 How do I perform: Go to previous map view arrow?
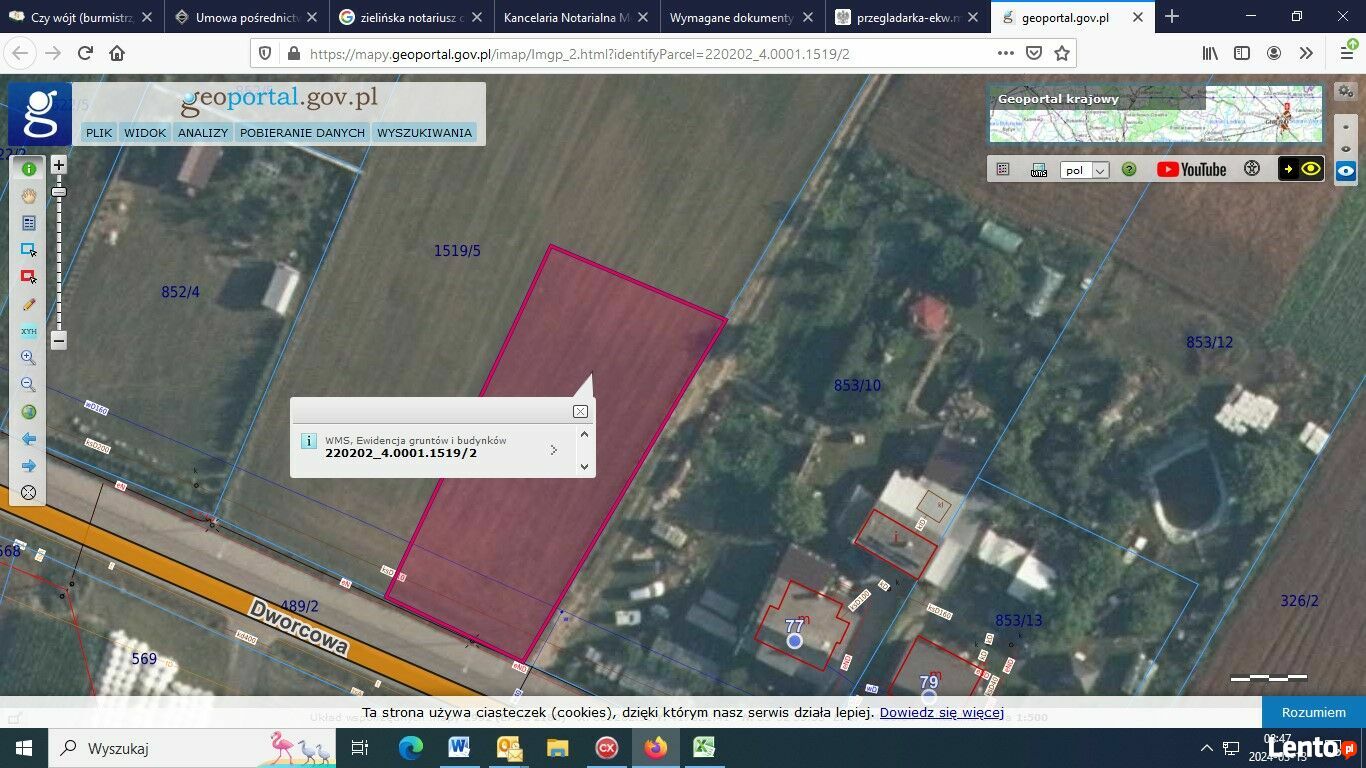point(28,439)
